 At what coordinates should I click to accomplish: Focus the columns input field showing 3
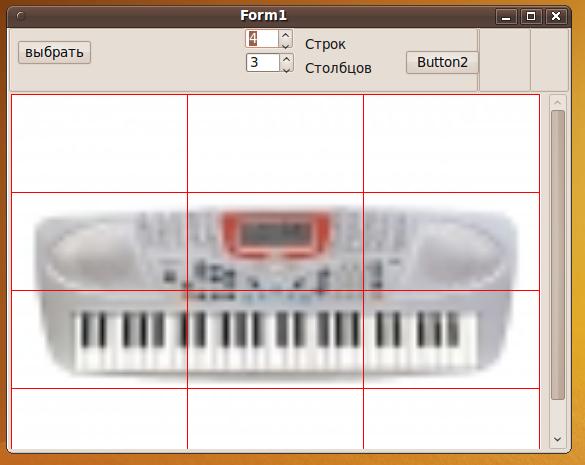point(263,62)
